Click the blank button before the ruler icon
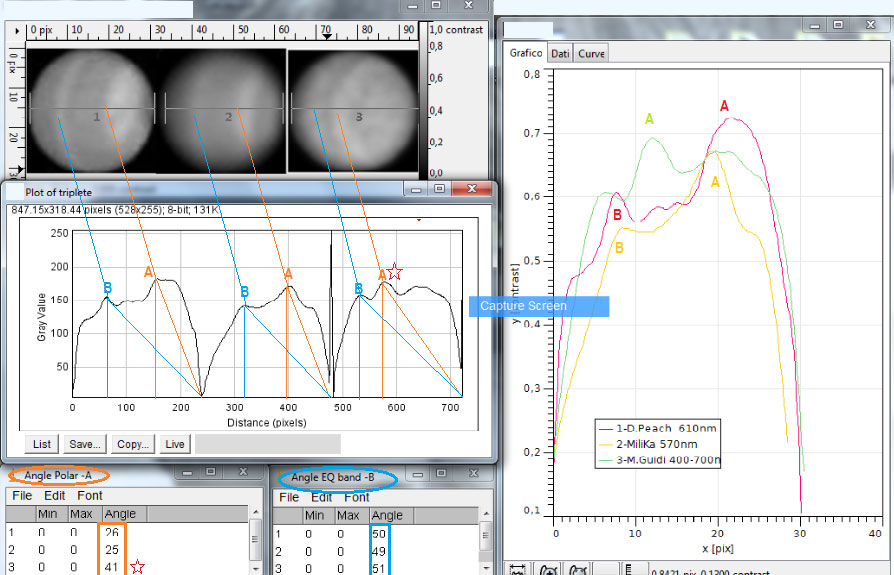Screen dimensions: 894x575 click(606, 569)
